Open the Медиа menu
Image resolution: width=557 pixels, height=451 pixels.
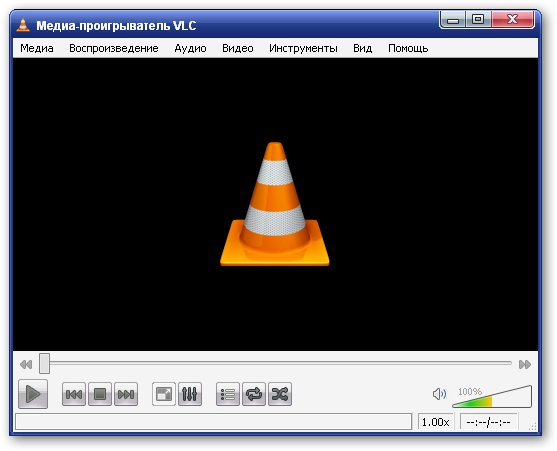(x=37, y=48)
